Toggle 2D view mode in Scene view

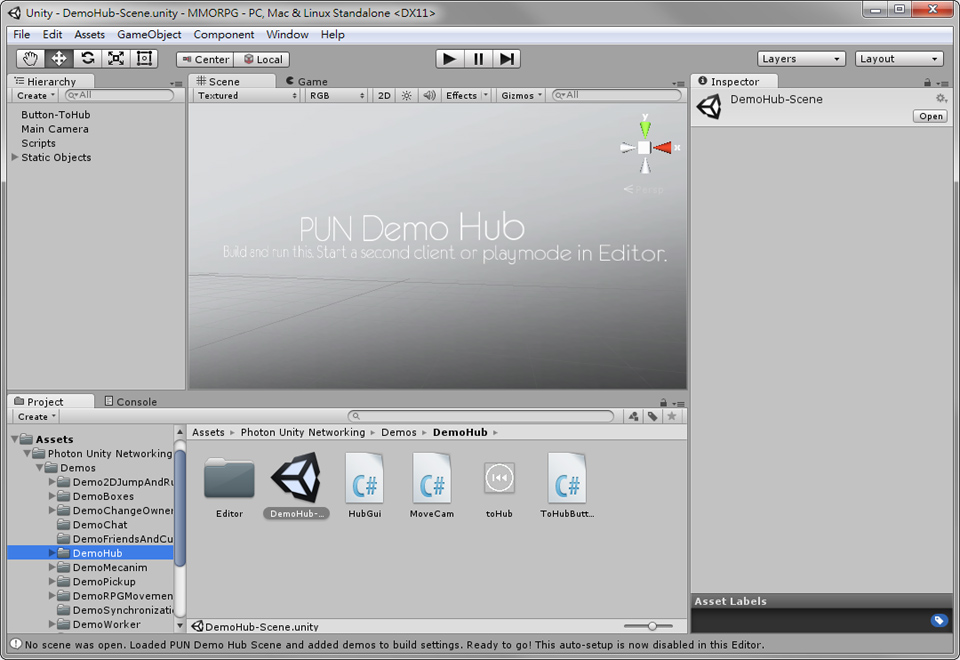coord(383,95)
